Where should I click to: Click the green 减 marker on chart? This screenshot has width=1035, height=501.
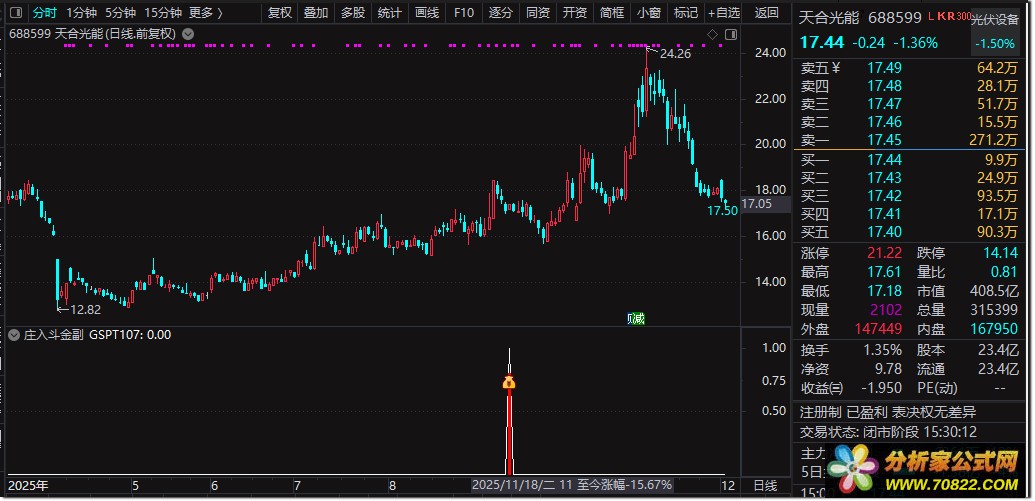(636, 319)
